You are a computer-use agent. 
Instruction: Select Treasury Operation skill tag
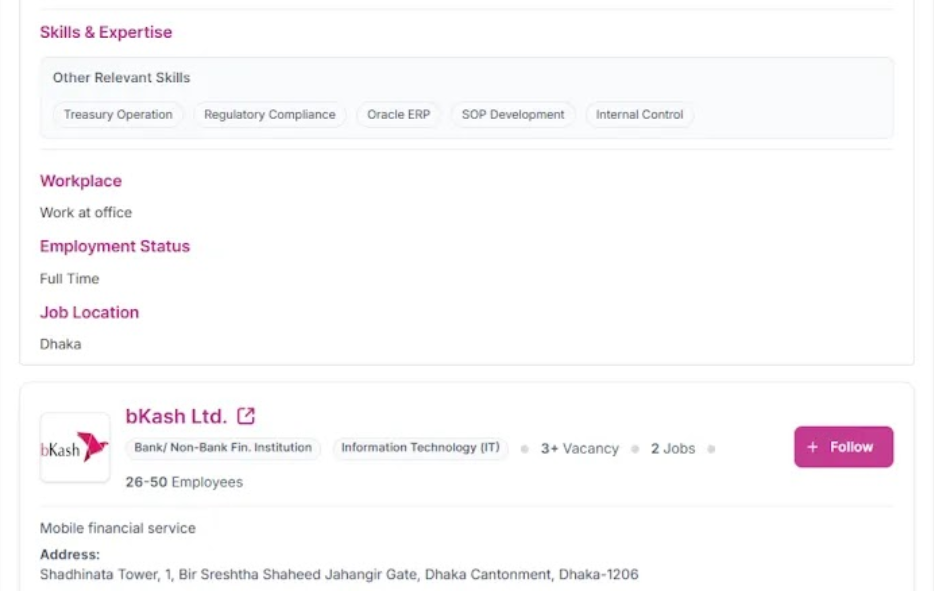[118, 114]
